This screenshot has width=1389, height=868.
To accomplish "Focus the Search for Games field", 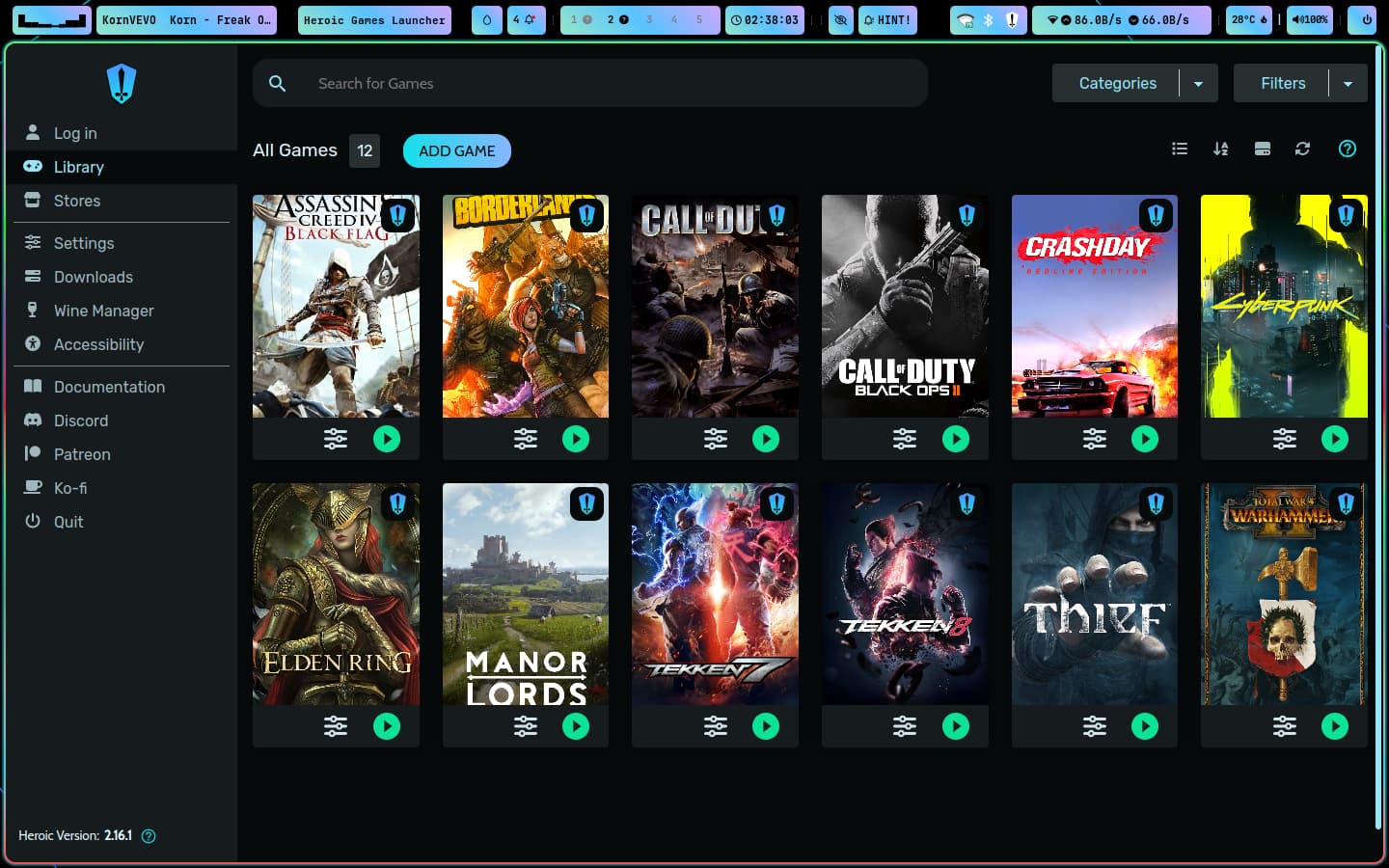I will (590, 84).
